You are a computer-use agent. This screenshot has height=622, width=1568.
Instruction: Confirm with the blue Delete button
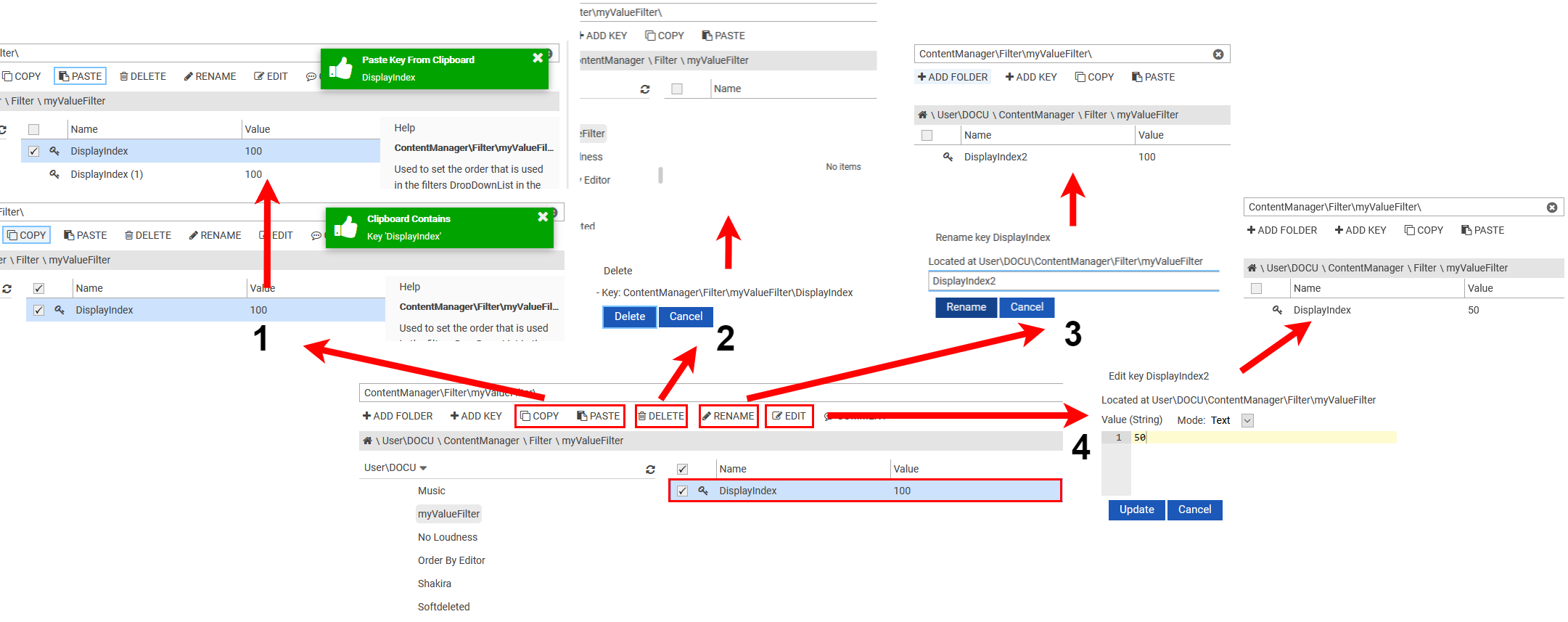[629, 316]
